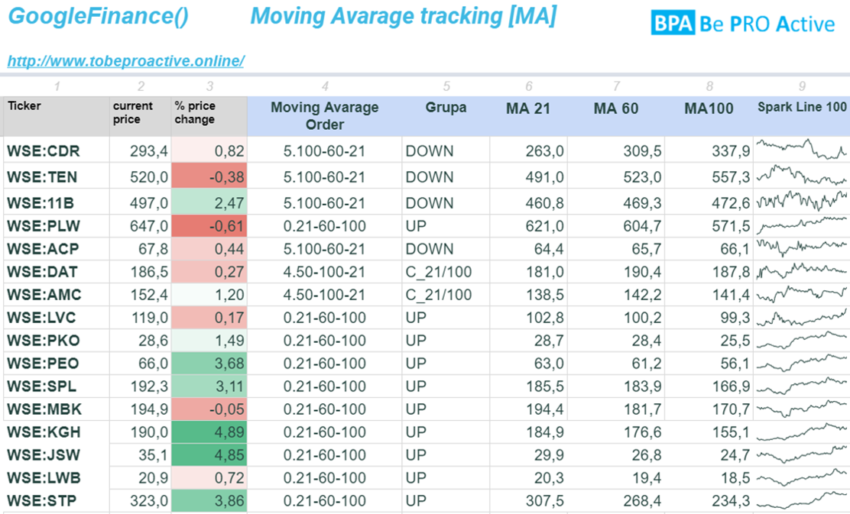Click the WSE:11B sparkline chart
Viewport: 850px width, 514px height.
coord(802,202)
